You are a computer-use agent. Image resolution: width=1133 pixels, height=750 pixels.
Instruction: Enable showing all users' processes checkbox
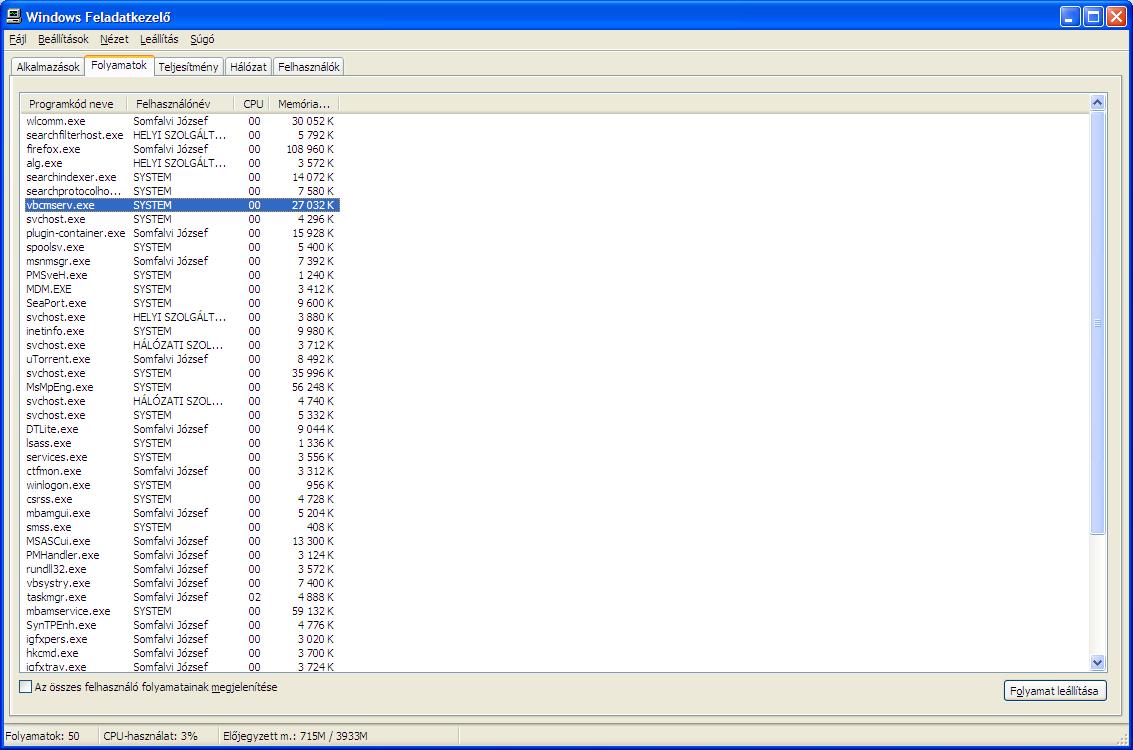(x=26, y=687)
